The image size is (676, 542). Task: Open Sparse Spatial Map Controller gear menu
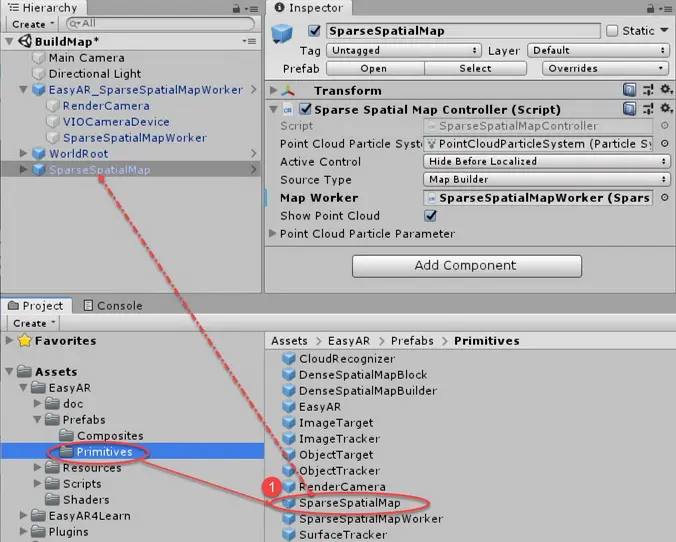coord(666,108)
